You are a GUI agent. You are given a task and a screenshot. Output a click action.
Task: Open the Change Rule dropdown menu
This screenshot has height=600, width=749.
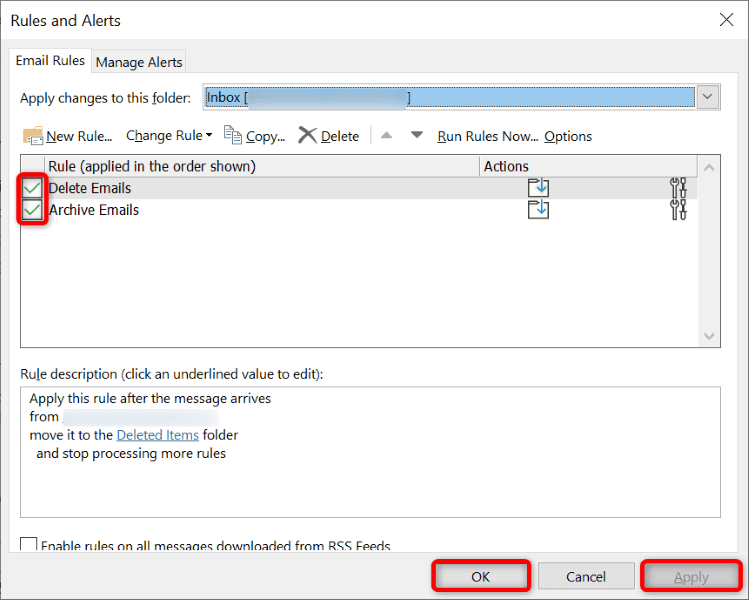(x=169, y=136)
